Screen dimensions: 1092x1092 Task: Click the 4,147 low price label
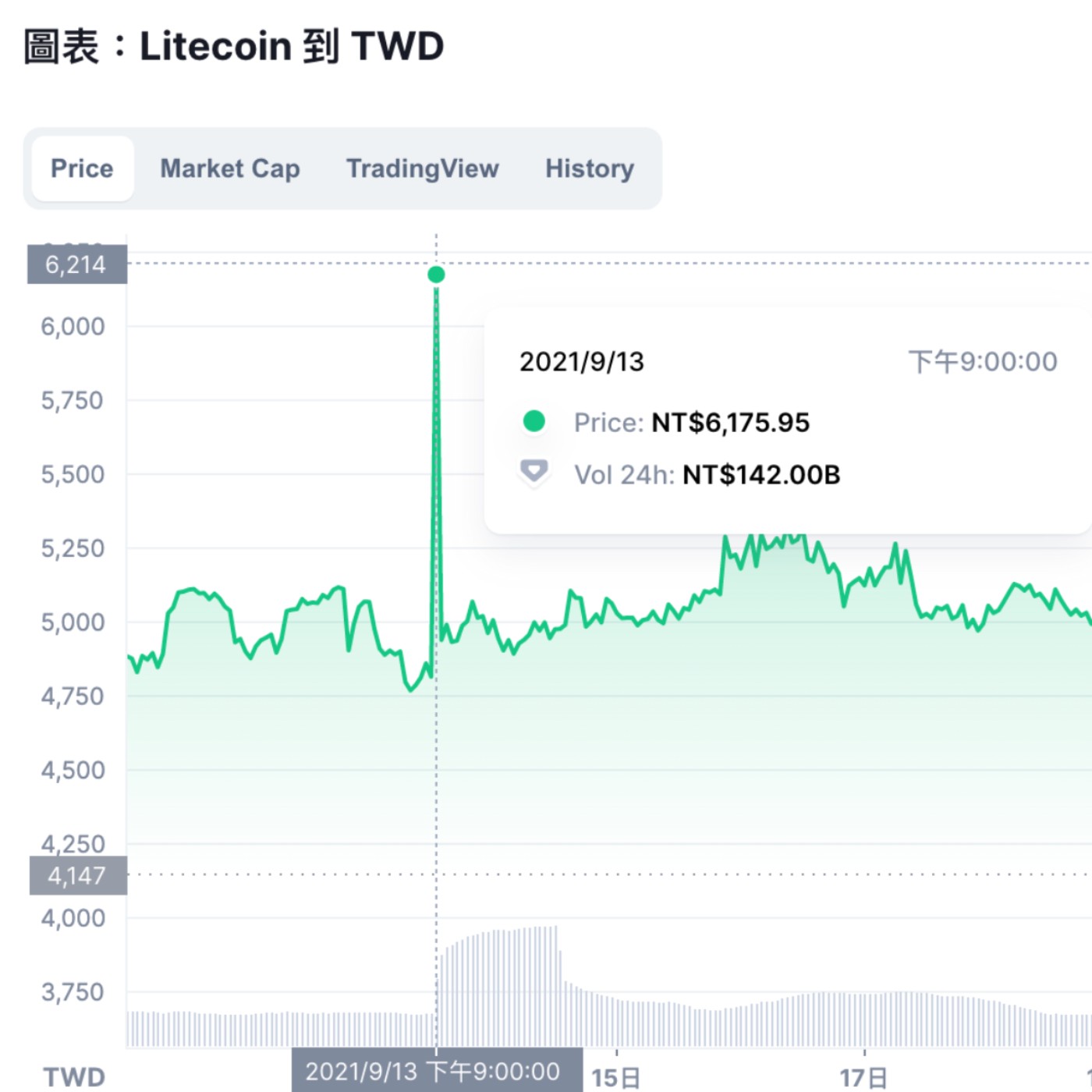(77, 875)
